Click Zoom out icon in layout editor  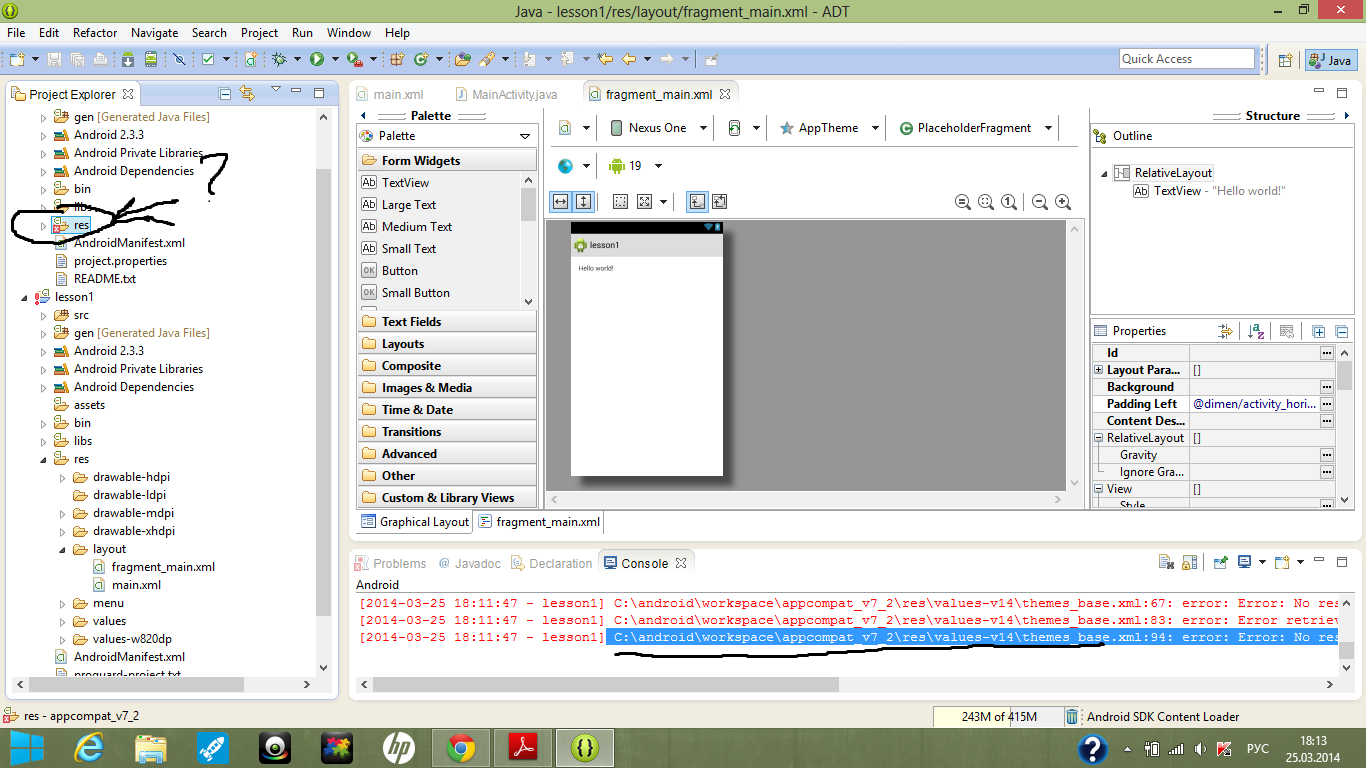click(x=1040, y=202)
